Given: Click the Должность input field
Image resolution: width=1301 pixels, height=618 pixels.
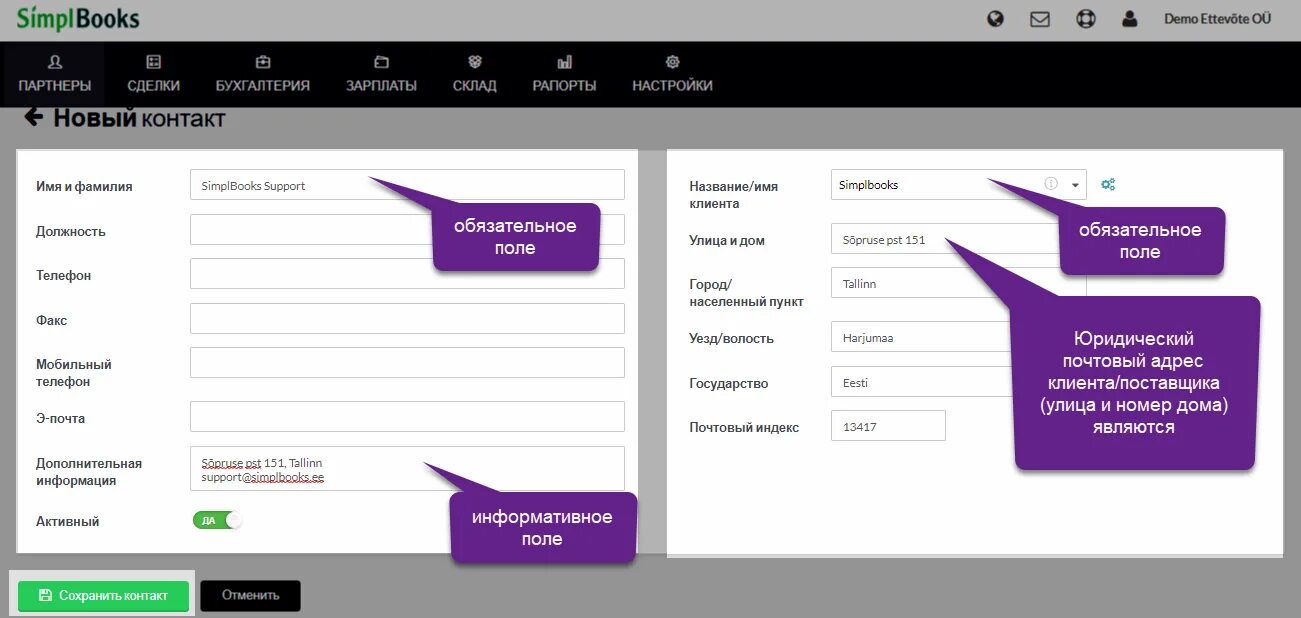Looking at the screenshot, I should tap(407, 230).
